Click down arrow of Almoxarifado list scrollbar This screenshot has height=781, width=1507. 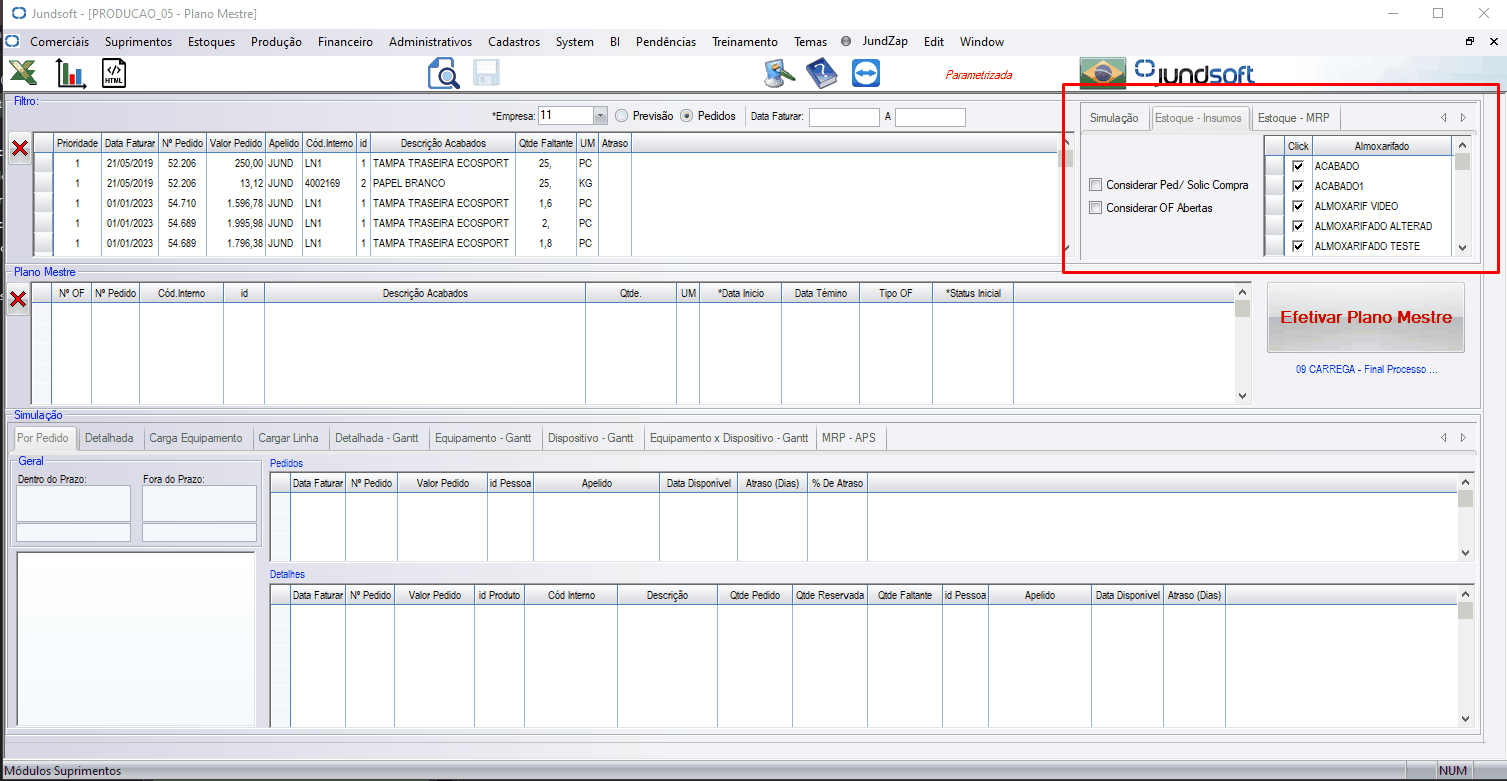tap(1462, 248)
